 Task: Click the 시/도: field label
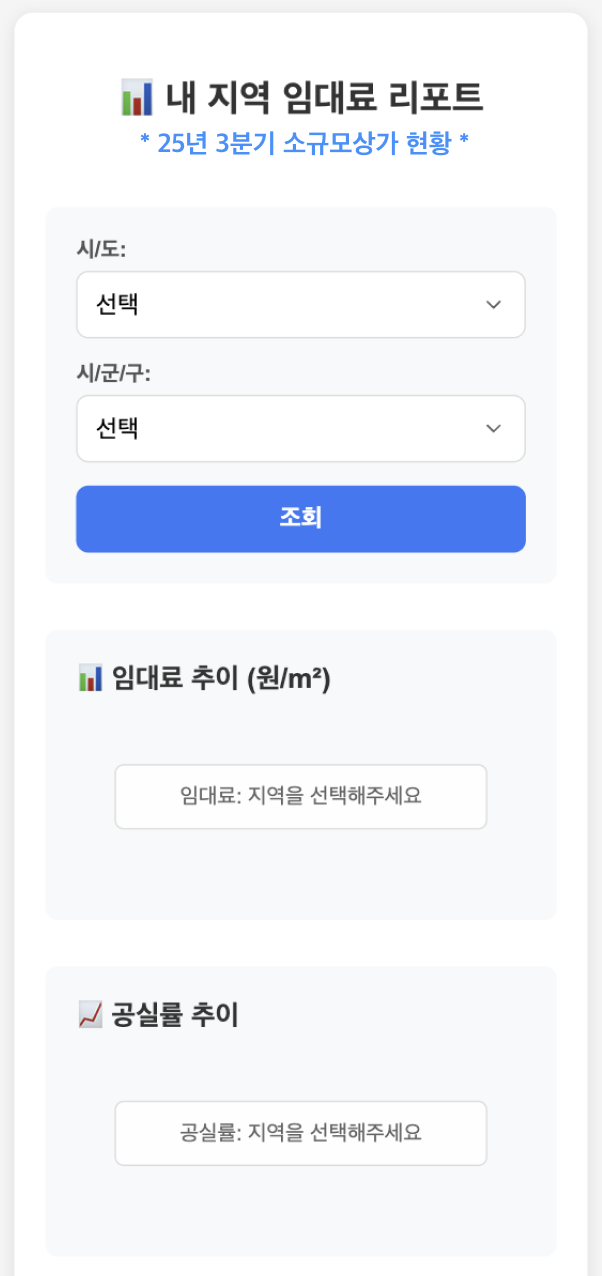[x=101, y=250]
